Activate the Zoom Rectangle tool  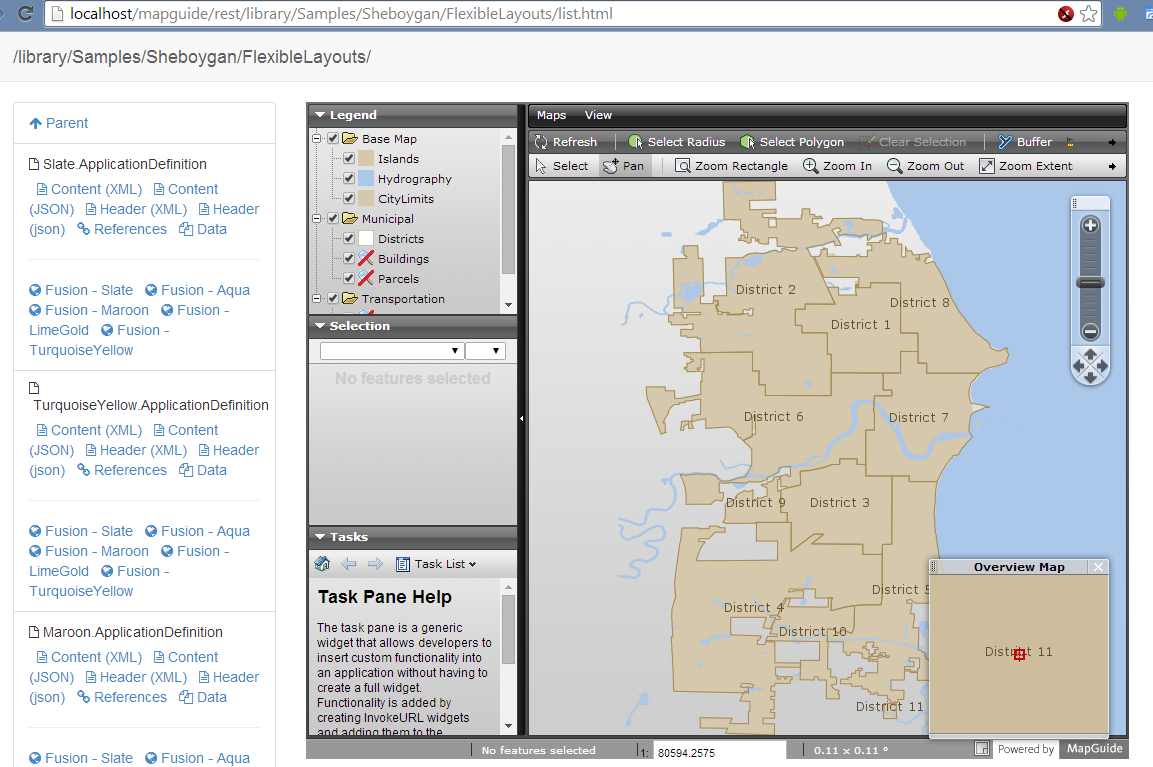tap(731, 165)
